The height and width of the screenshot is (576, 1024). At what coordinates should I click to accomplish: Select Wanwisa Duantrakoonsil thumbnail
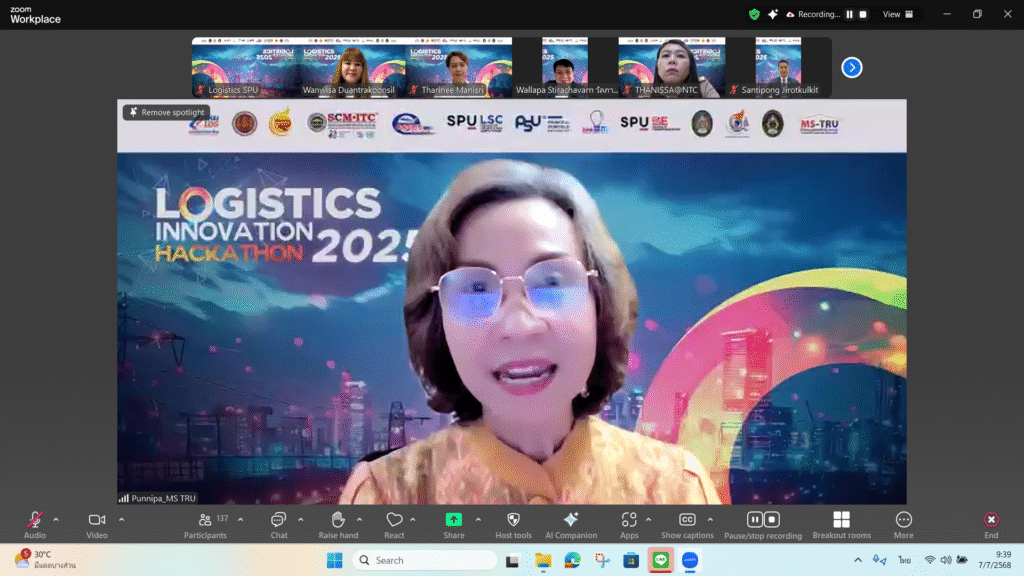coord(353,67)
